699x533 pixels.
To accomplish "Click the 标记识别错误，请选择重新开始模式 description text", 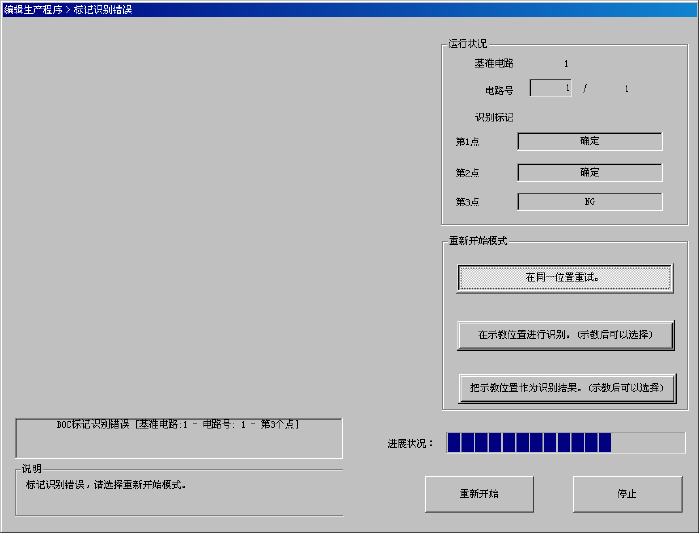I will (x=106, y=484).
